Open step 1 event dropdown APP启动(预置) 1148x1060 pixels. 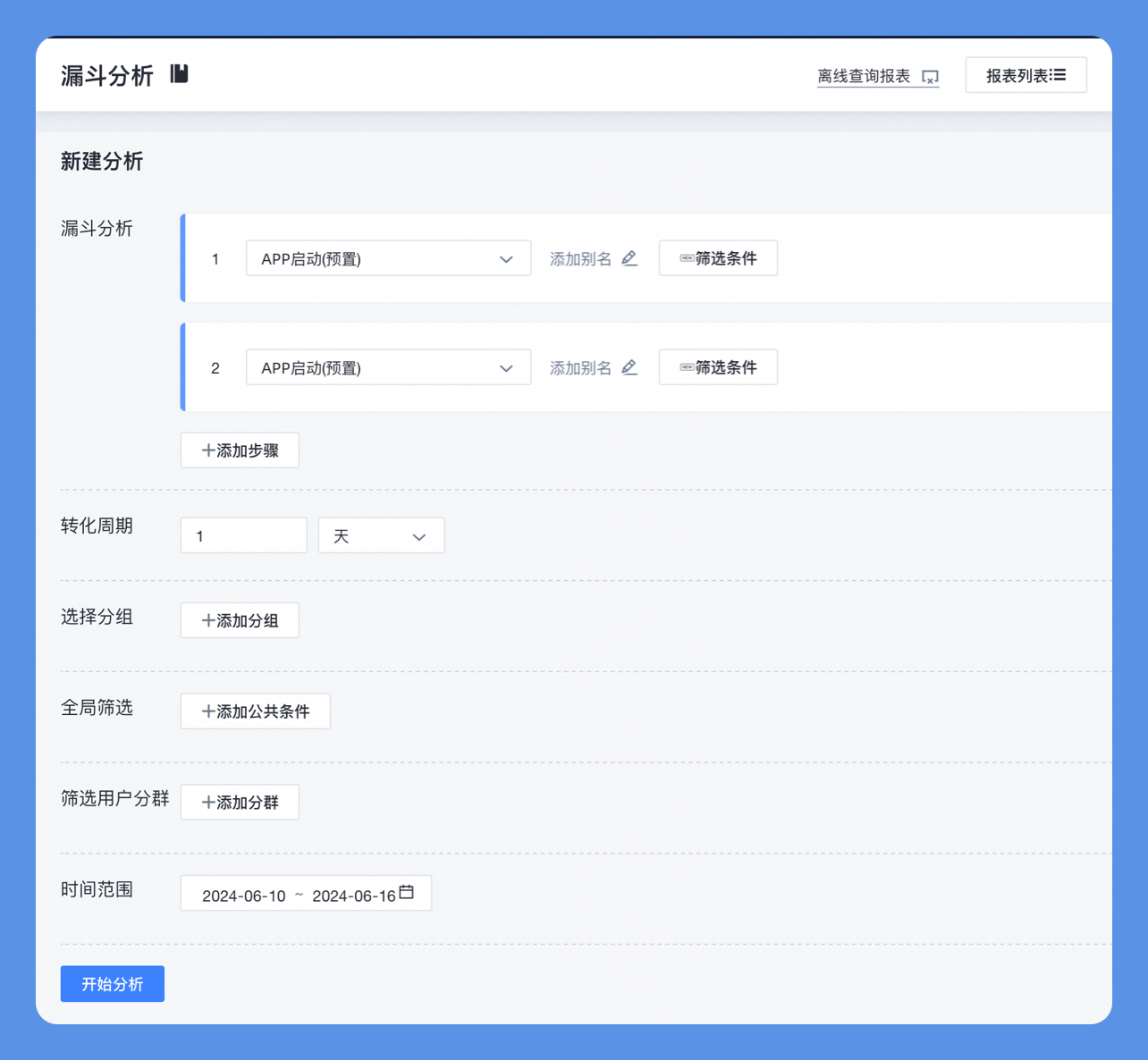pyautogui.click(x=388, y=258)
